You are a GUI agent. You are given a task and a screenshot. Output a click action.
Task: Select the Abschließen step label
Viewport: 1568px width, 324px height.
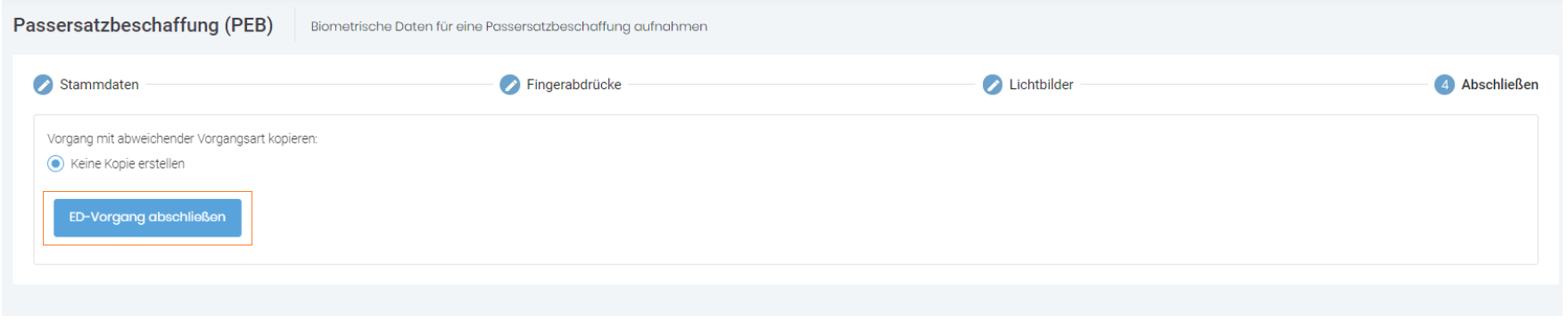[1499, 85]
